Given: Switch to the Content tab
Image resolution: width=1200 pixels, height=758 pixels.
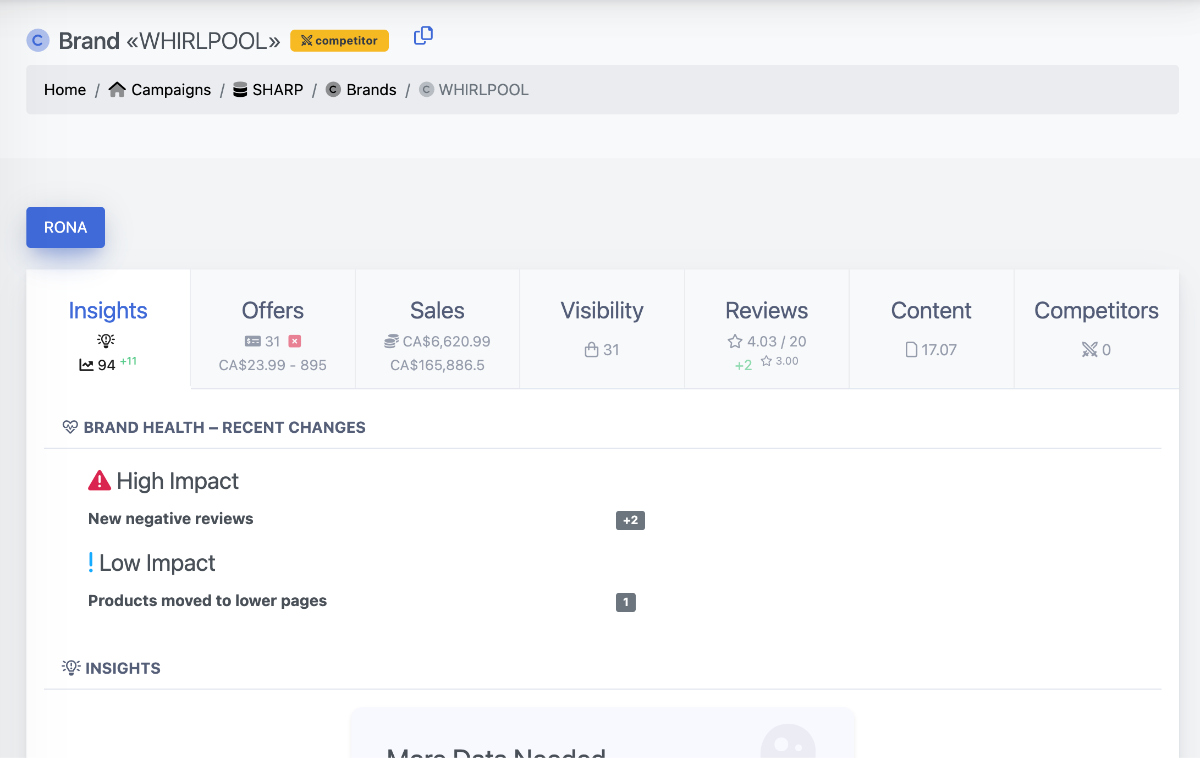Looking at the screenshot, I should (x=931, y=328).
